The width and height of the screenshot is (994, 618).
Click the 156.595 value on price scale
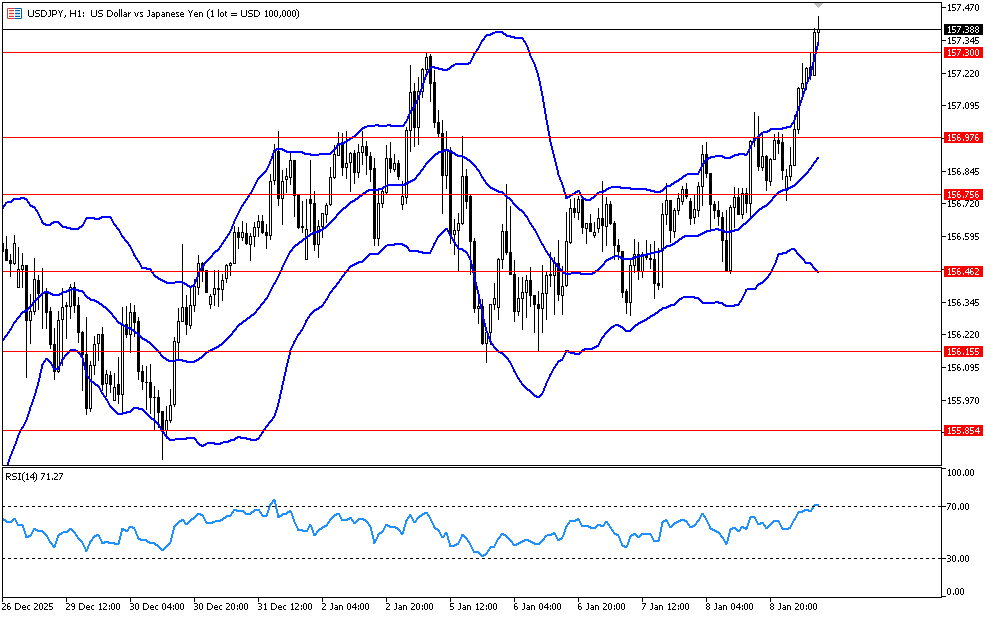961,237
